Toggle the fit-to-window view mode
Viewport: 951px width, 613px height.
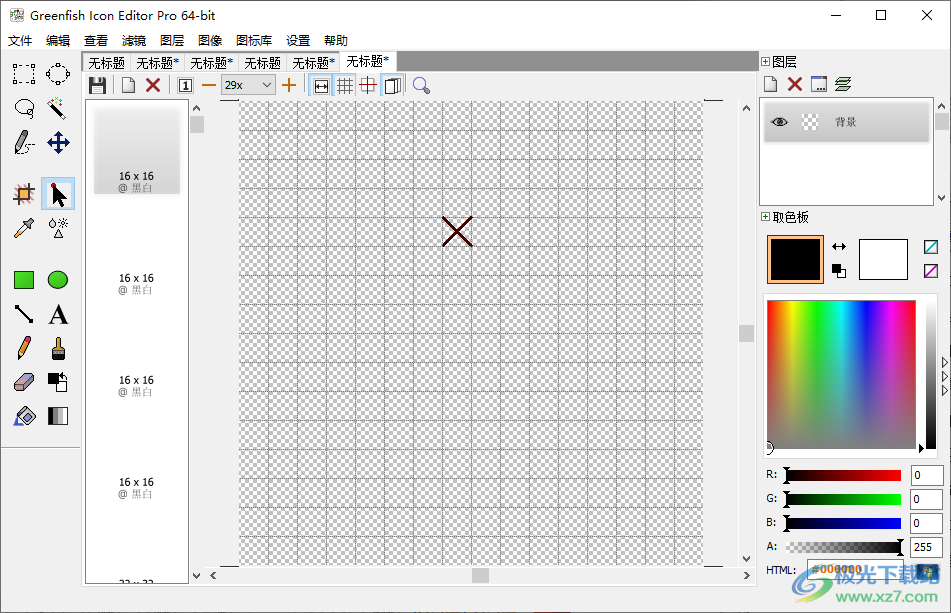click(320, 85)
